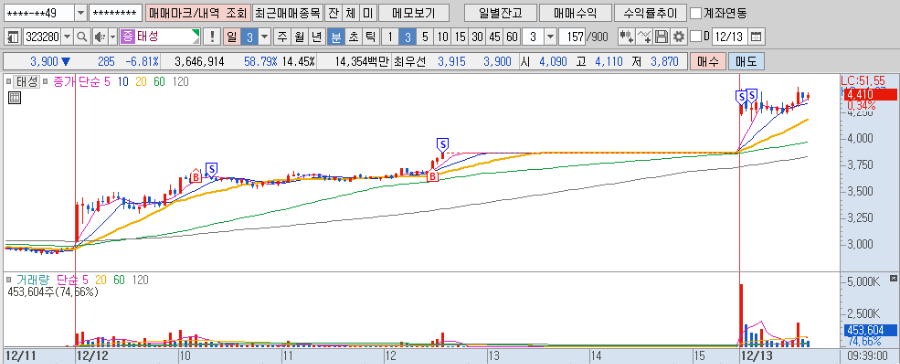The height and width of the screenshot is (364, 900).
Task: Click the second S sell marker on 12/13
Action: click(x=752, y=95)
